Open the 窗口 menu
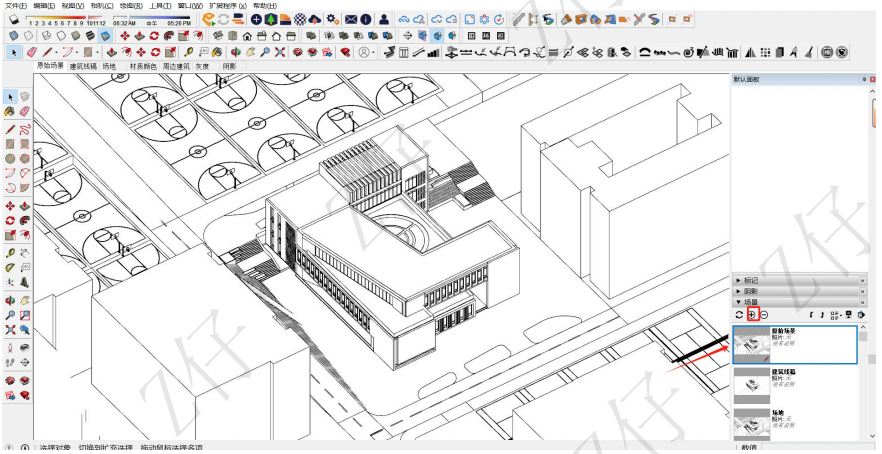Image resolution: width=882 pixels, height=454 pixels. [190, 5]
